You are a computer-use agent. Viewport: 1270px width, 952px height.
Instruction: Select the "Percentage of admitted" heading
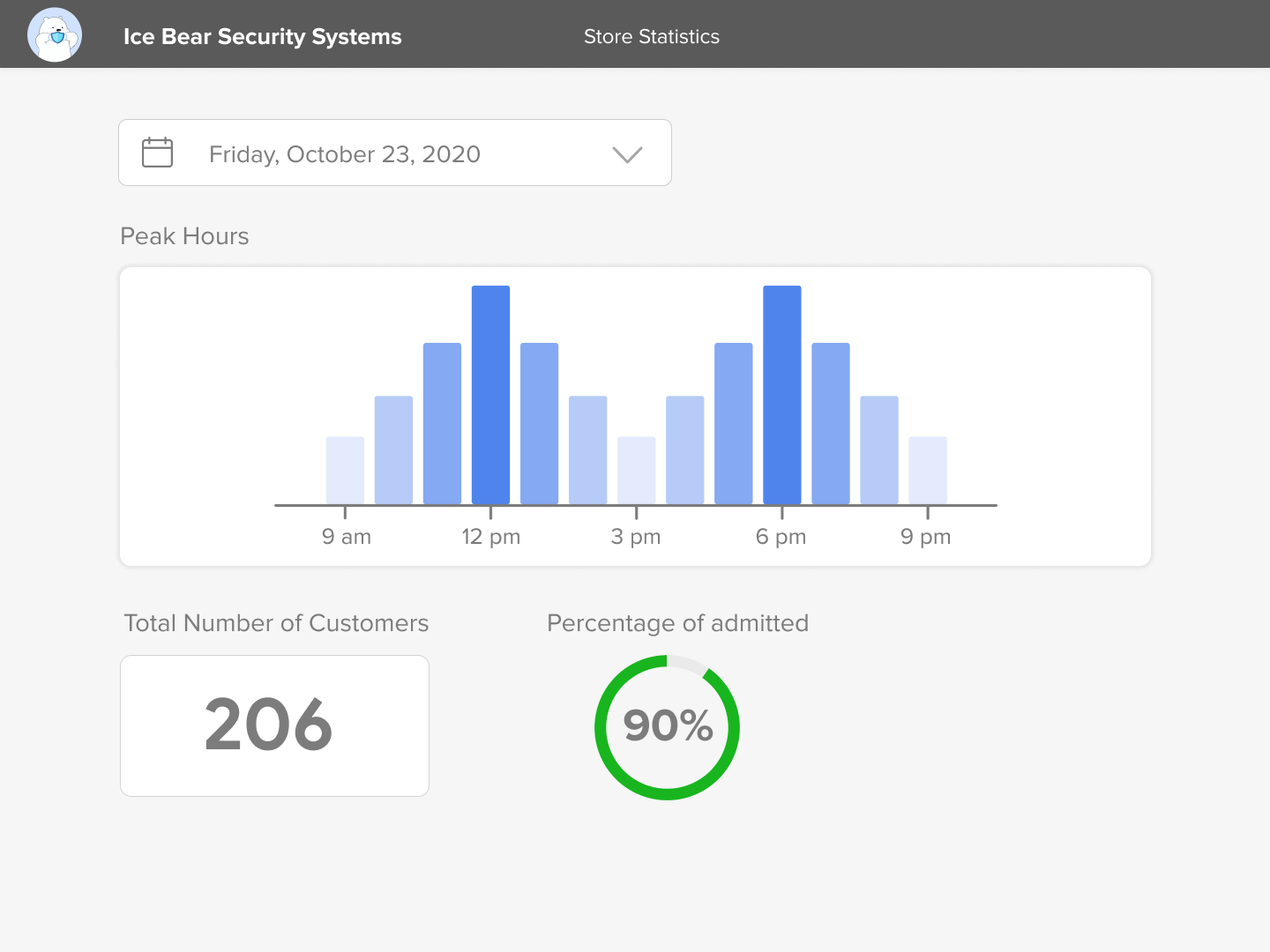[x=677, y=623]
